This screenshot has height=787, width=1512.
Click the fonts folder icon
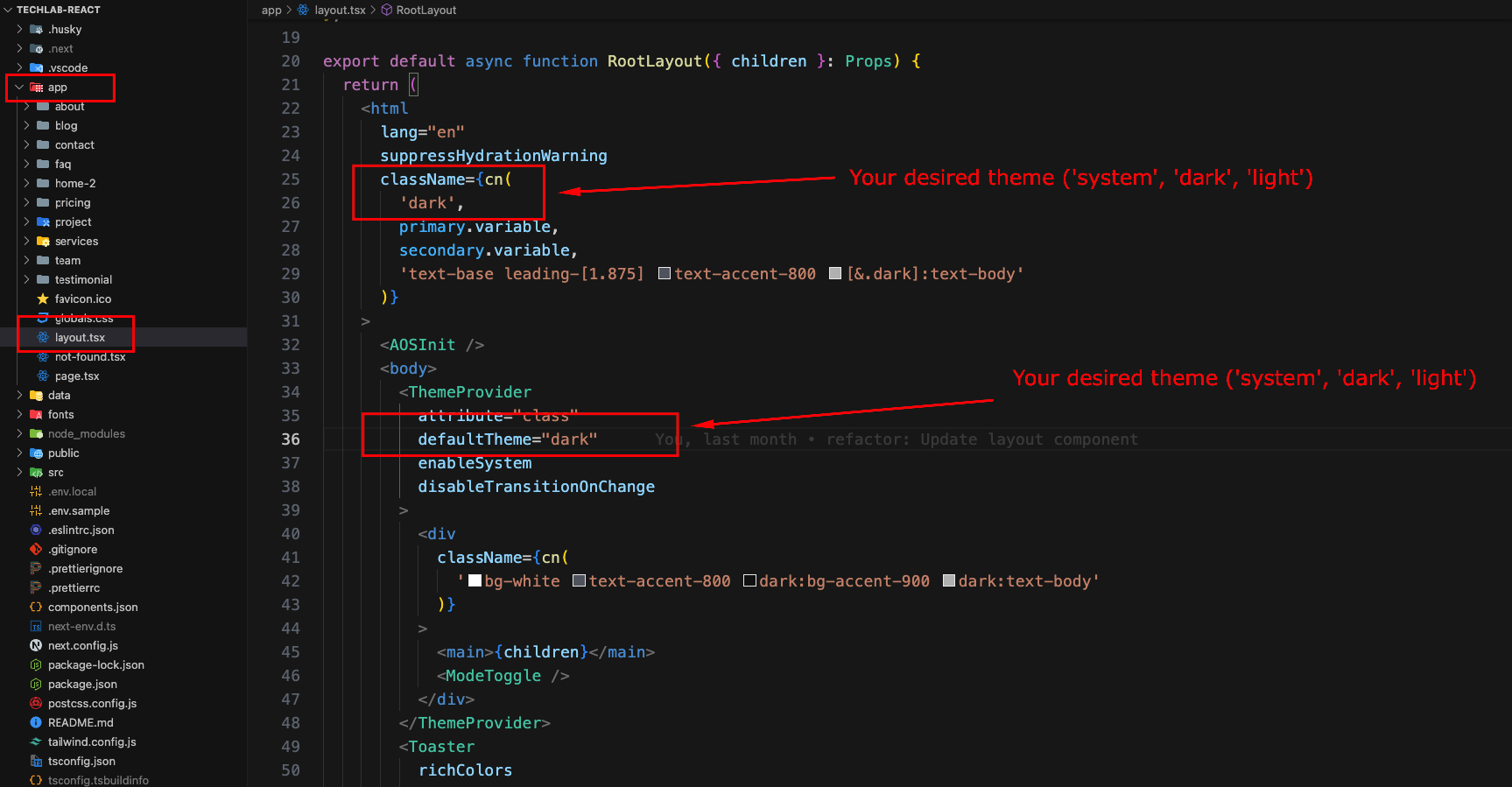36,414
